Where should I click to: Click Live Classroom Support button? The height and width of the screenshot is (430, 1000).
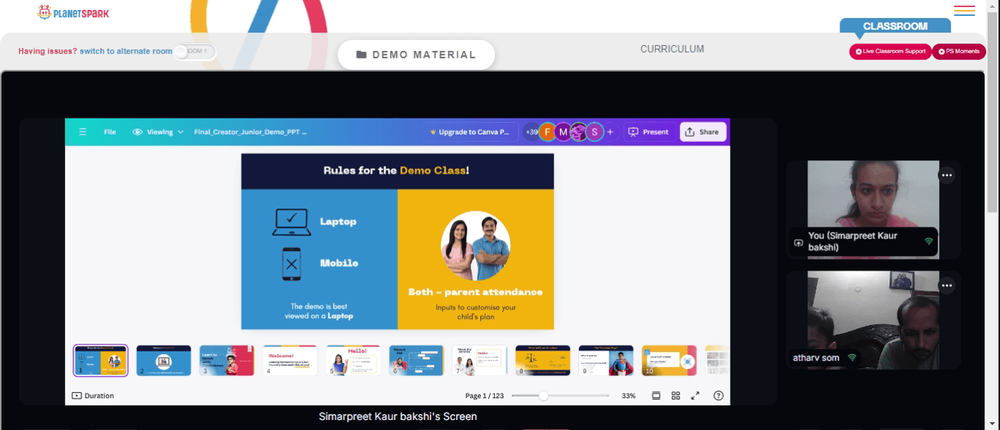890,51
